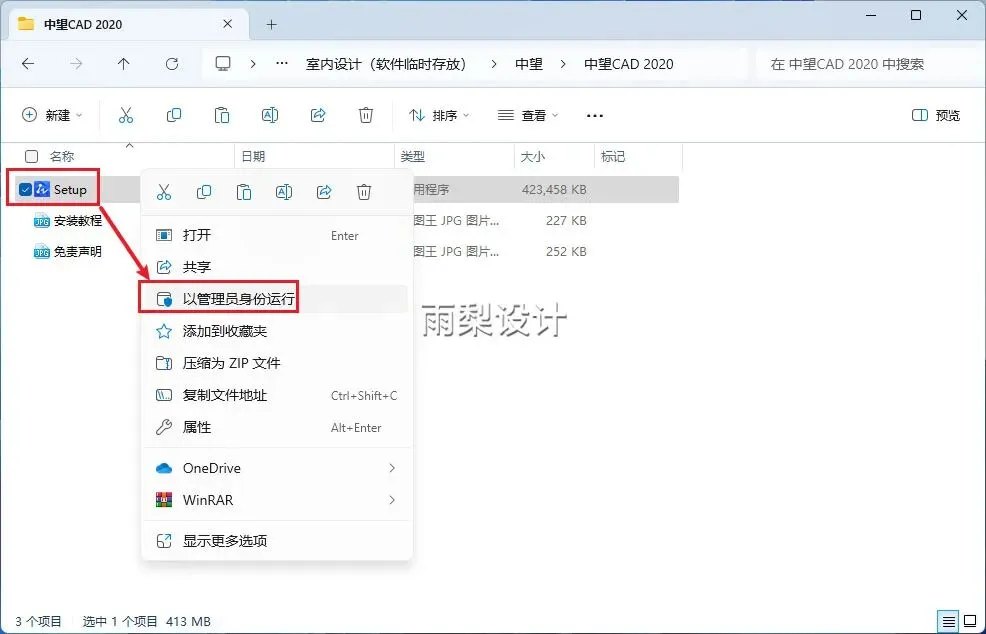This screenshot has width=986, height=634.
Task: Refresh the current folder
Action: click(x=172, y=64)
